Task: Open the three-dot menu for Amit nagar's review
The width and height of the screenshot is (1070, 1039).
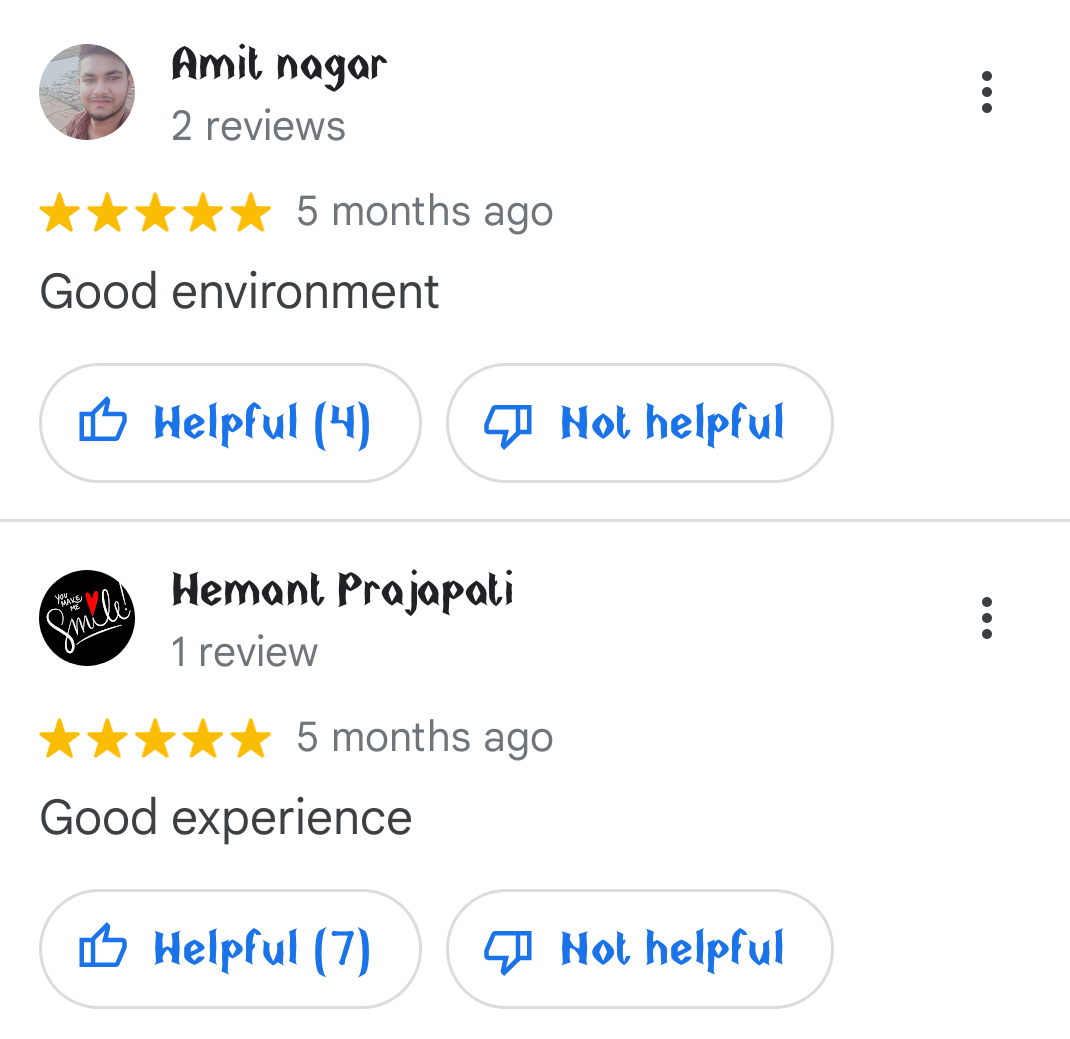Action: coord(986,92)
